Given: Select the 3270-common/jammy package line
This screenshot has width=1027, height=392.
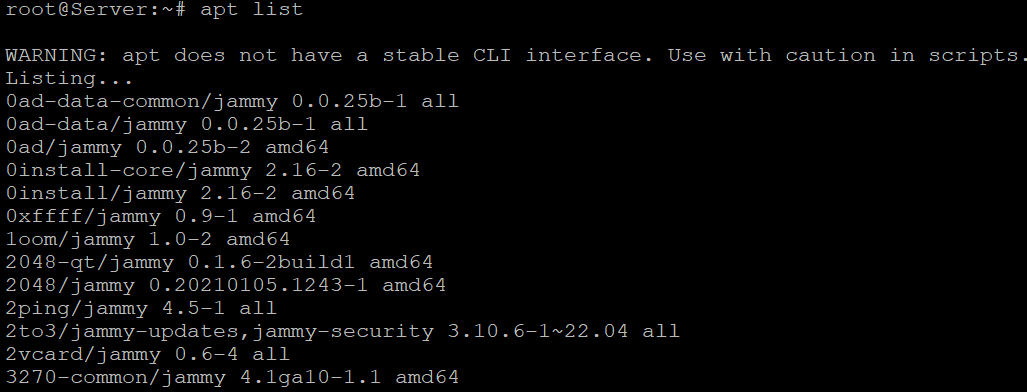Looking at the screenshot, I should [x=232, y=378].
